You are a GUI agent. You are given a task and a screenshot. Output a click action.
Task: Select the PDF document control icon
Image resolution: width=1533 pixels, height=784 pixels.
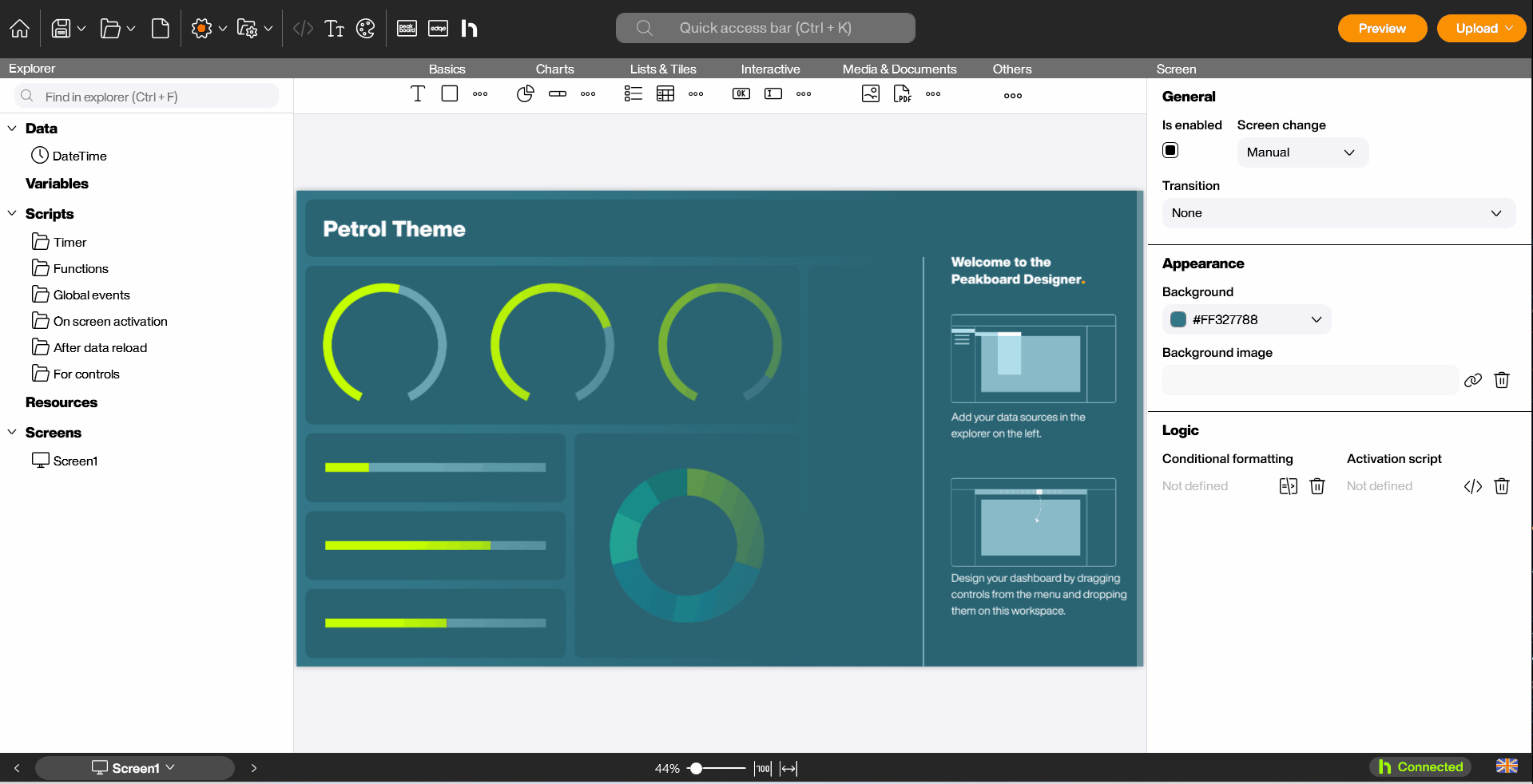[902, 94]
